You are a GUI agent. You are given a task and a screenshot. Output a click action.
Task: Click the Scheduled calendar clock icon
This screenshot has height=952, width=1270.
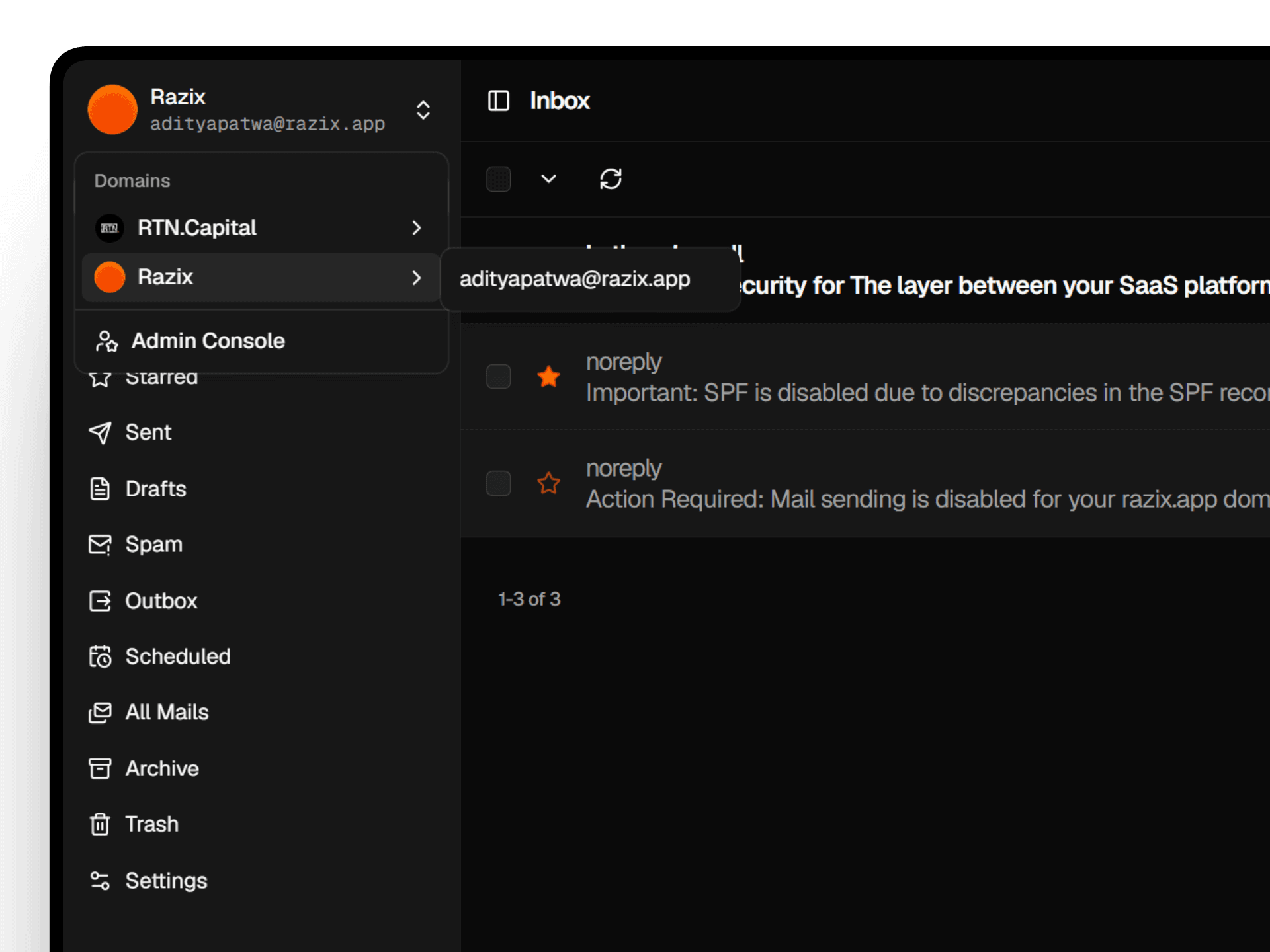coord(100,656)
